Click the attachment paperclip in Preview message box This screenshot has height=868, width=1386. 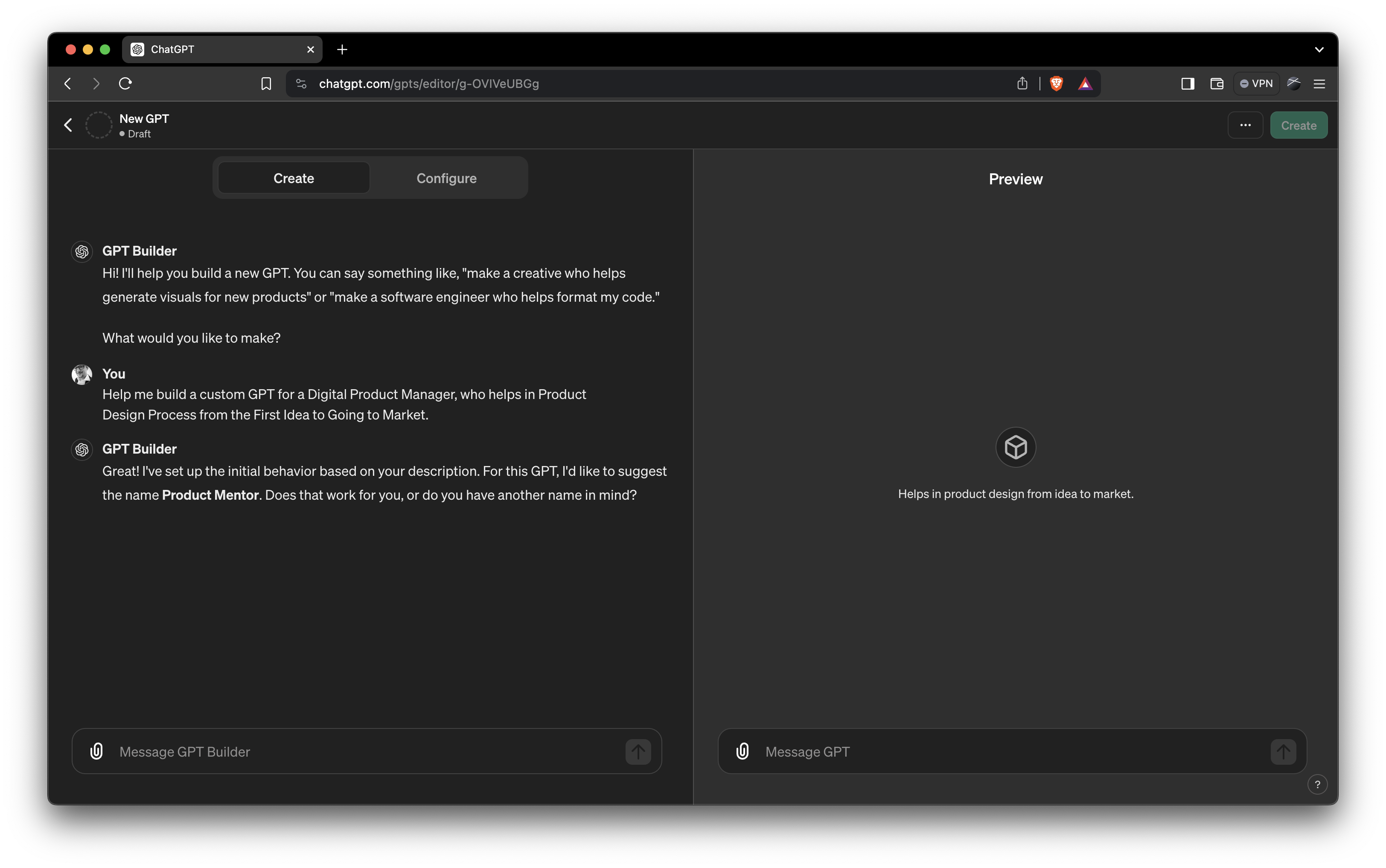pyautogui.click(x=742, y=751)
